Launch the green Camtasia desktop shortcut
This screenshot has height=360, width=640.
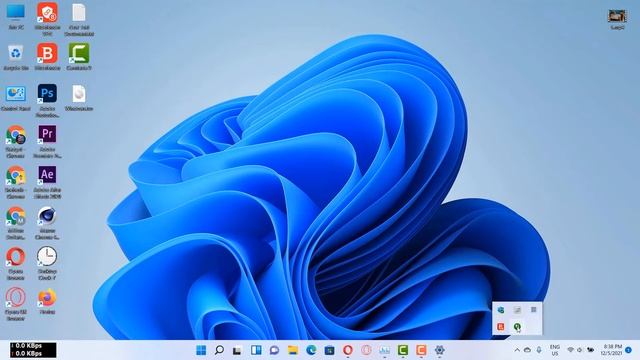point(79,56)
